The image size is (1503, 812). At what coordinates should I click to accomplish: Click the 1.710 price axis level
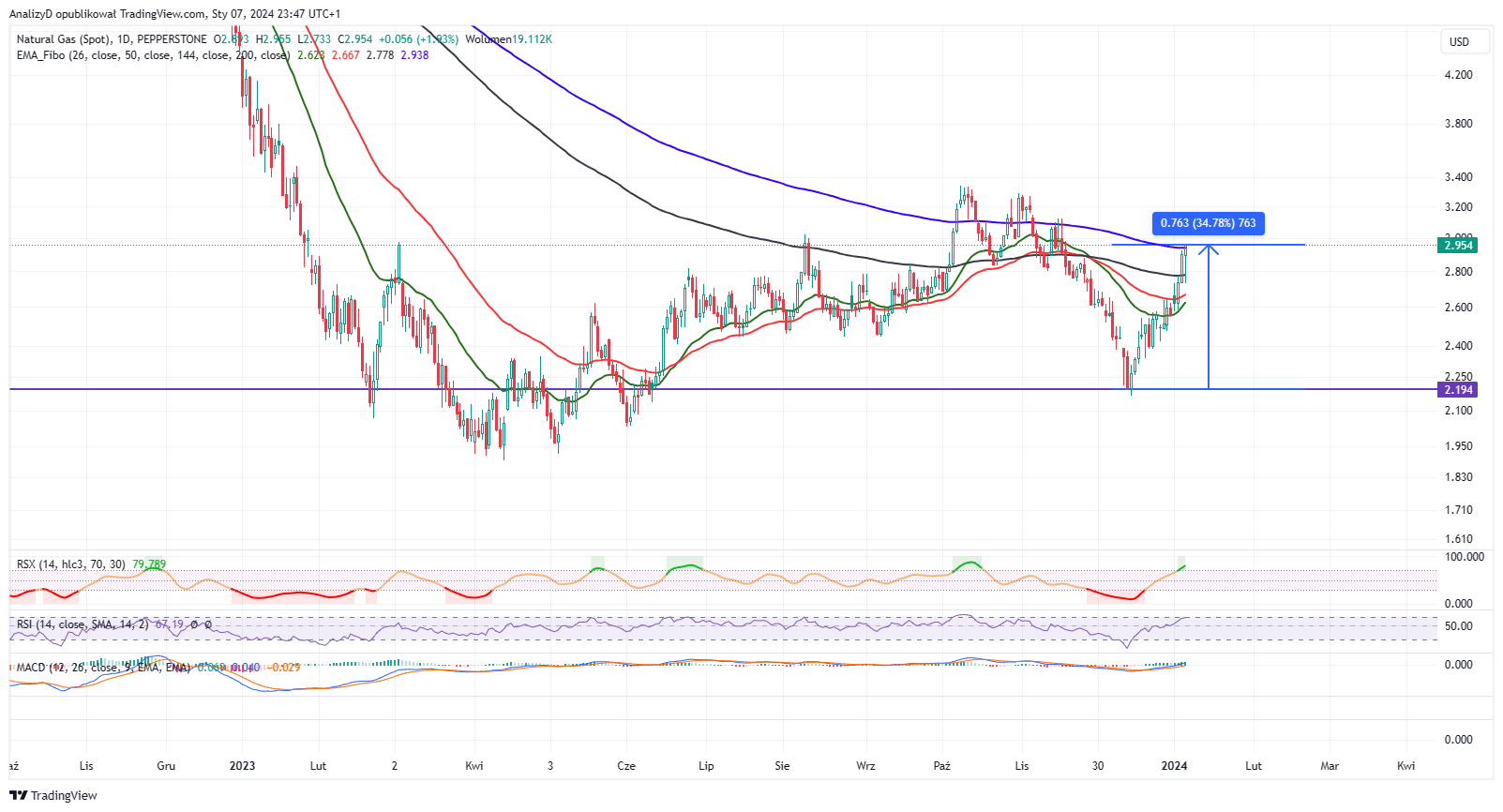[x=1458, y=510]
